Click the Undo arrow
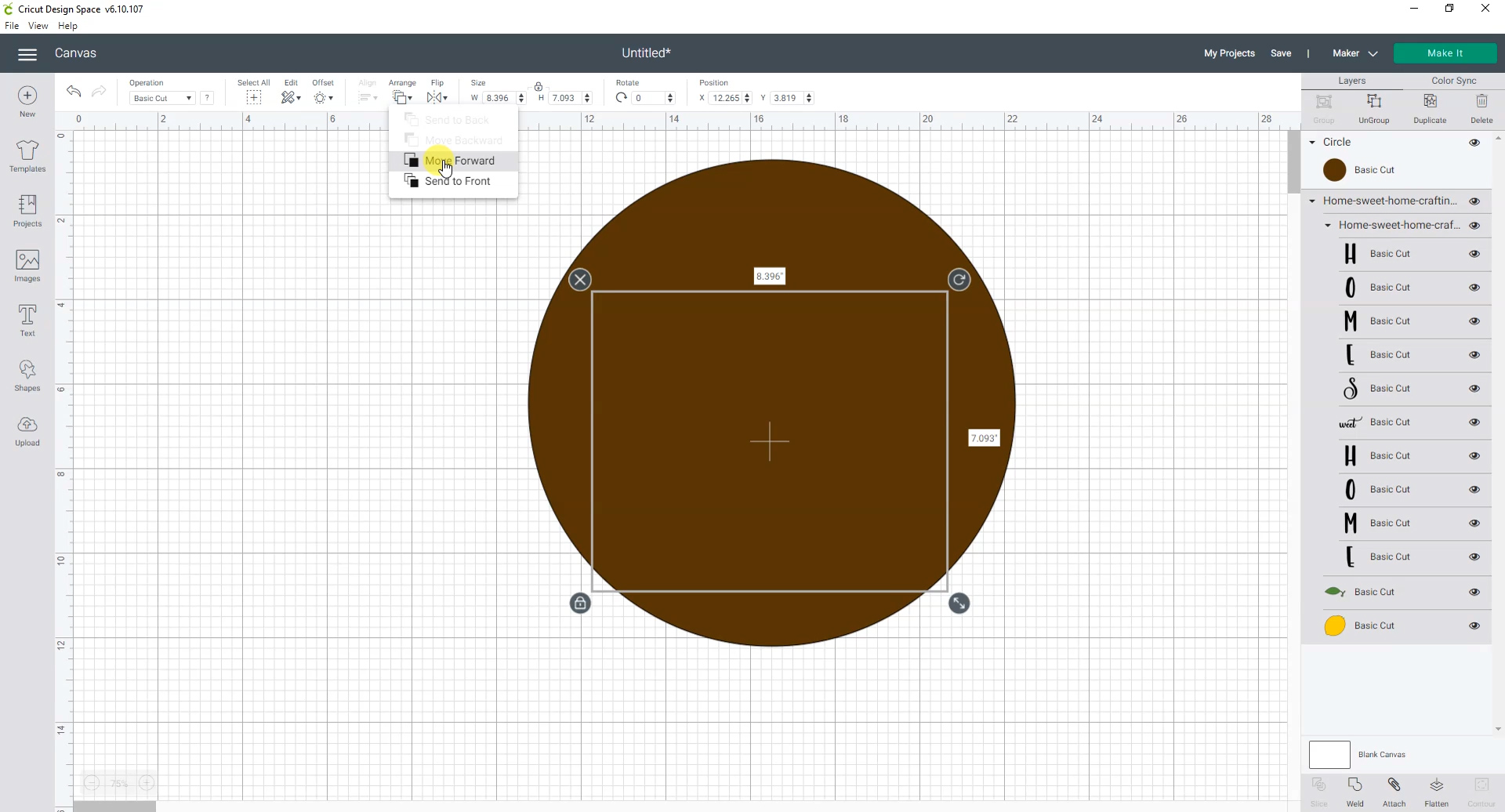 coord(74,92)
